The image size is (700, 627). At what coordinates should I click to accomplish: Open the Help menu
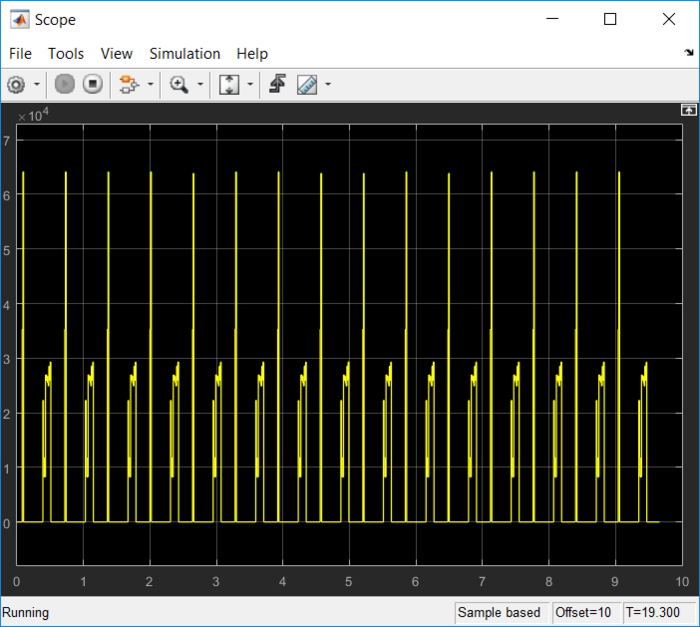(x=252, y=54)
